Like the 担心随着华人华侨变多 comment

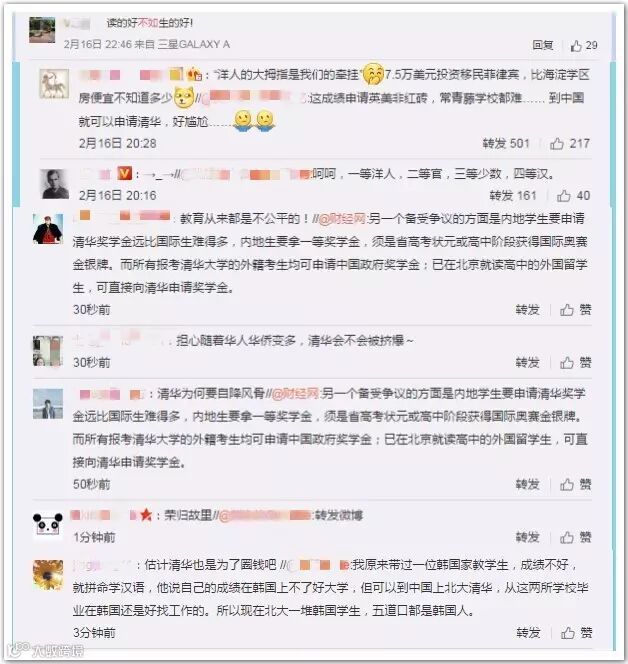tap(575, 362)
